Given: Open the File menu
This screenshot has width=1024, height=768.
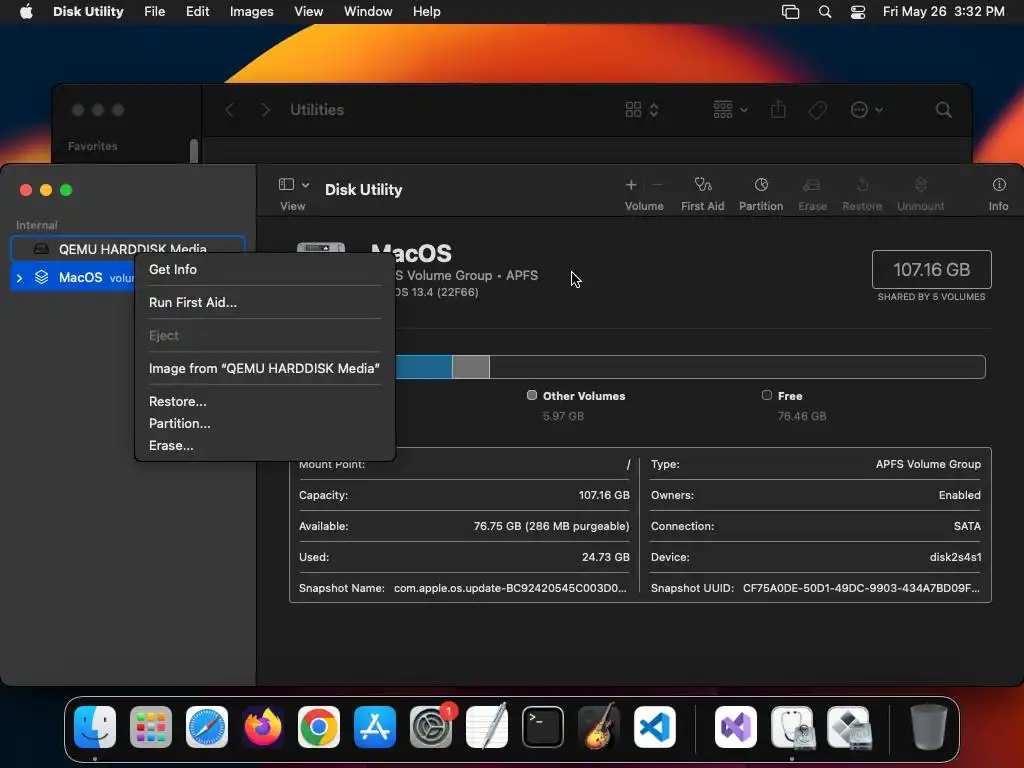Looking at the screenshot, I should pos(154,12).
